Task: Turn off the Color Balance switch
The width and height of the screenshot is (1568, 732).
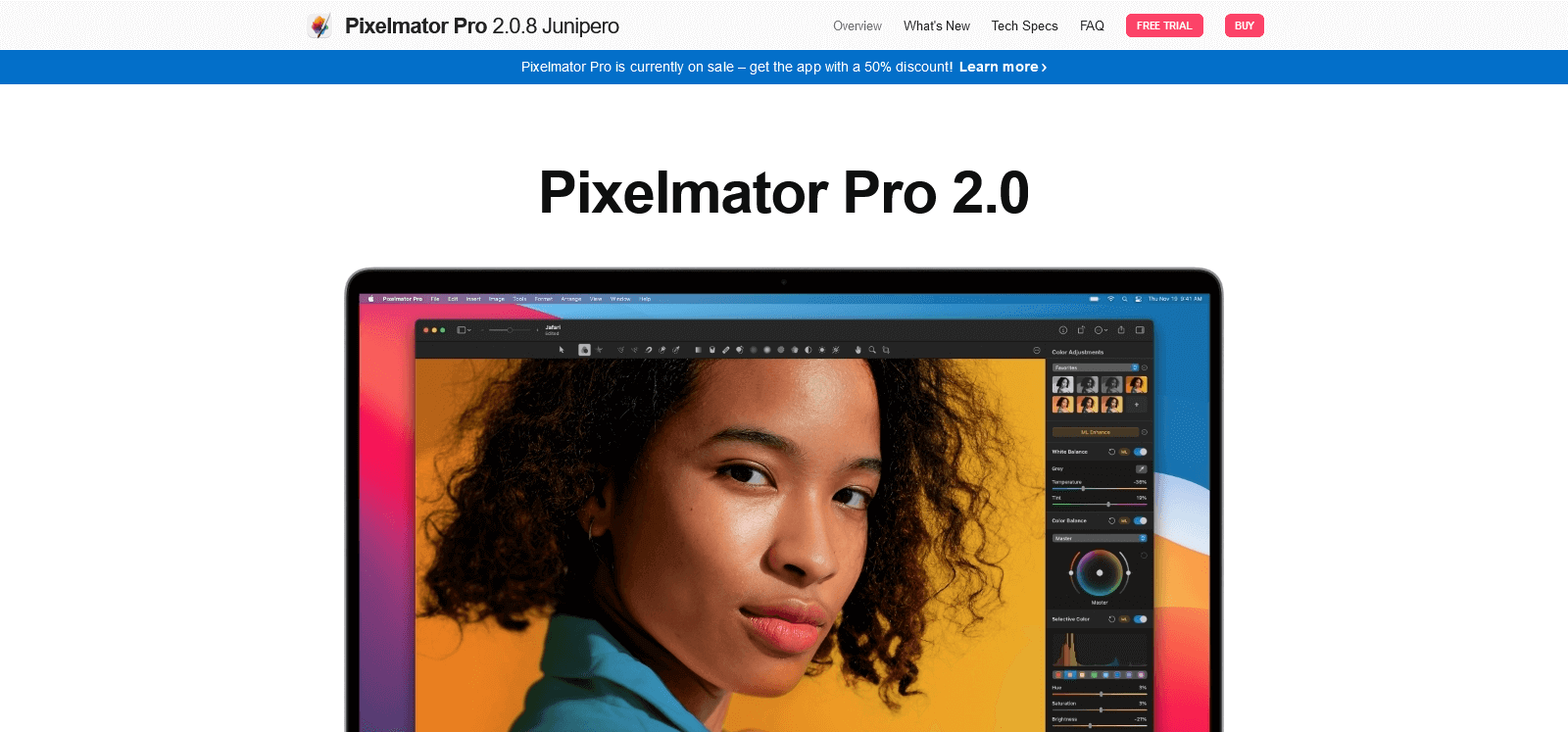Action: (x=1141, y=520)
